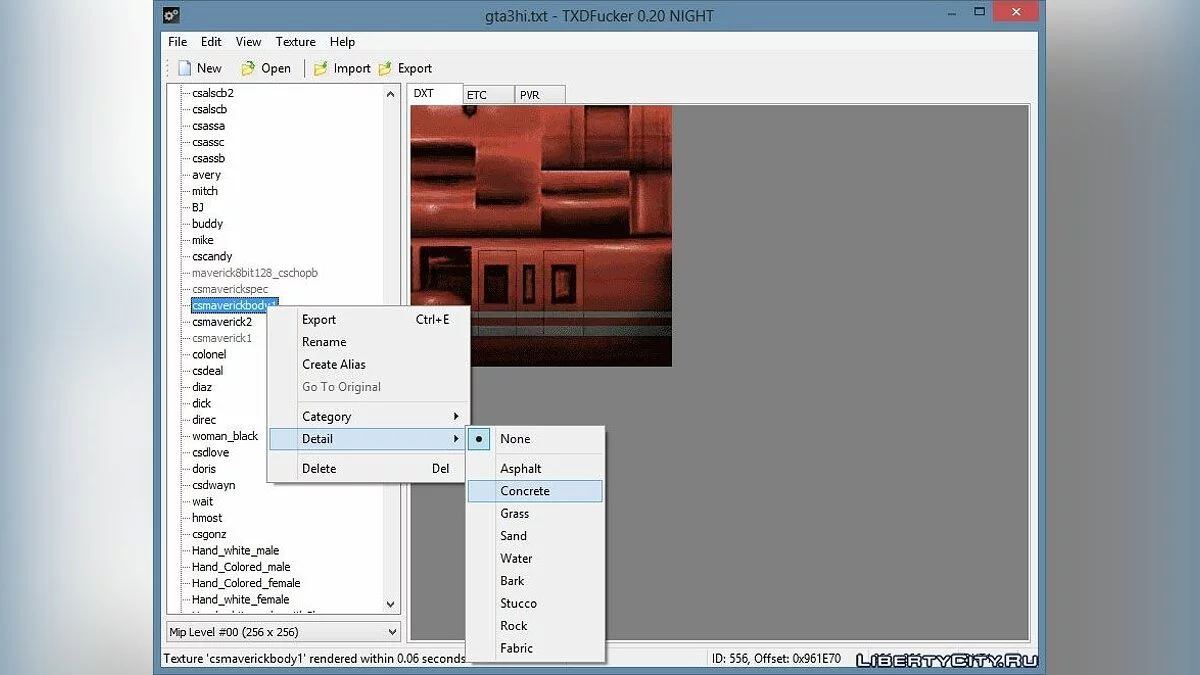The image size is (1200, 675).
Task: Click the Export icon in toolbar
Action: [x=384, y=68]
